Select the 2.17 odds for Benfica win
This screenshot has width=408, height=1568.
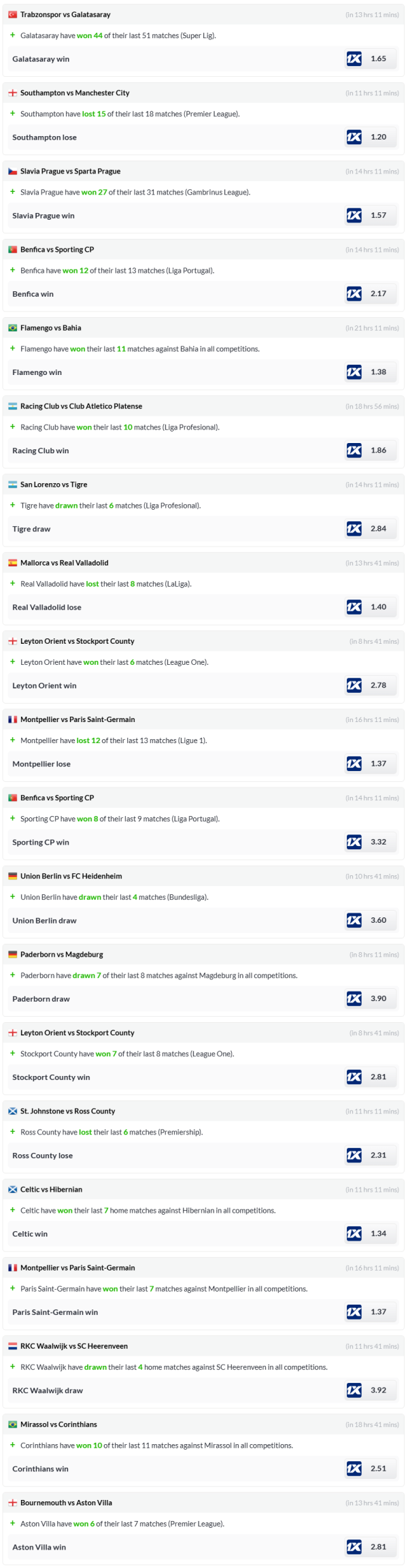378,293
